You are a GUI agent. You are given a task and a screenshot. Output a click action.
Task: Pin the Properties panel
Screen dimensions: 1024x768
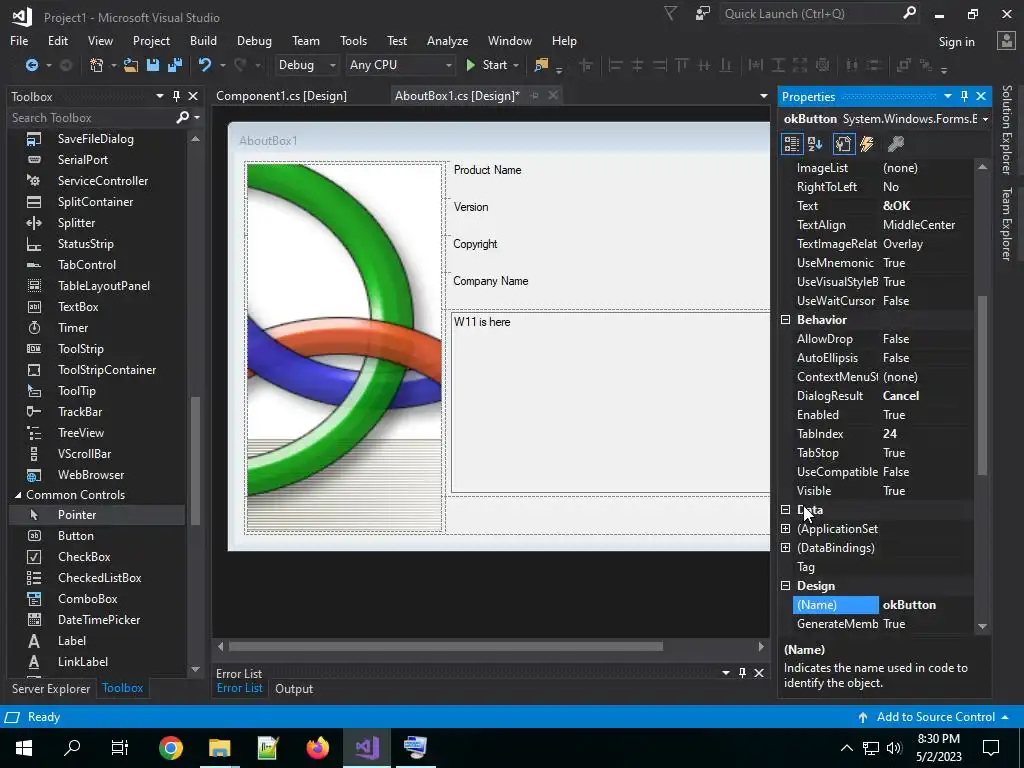[964, 96]
